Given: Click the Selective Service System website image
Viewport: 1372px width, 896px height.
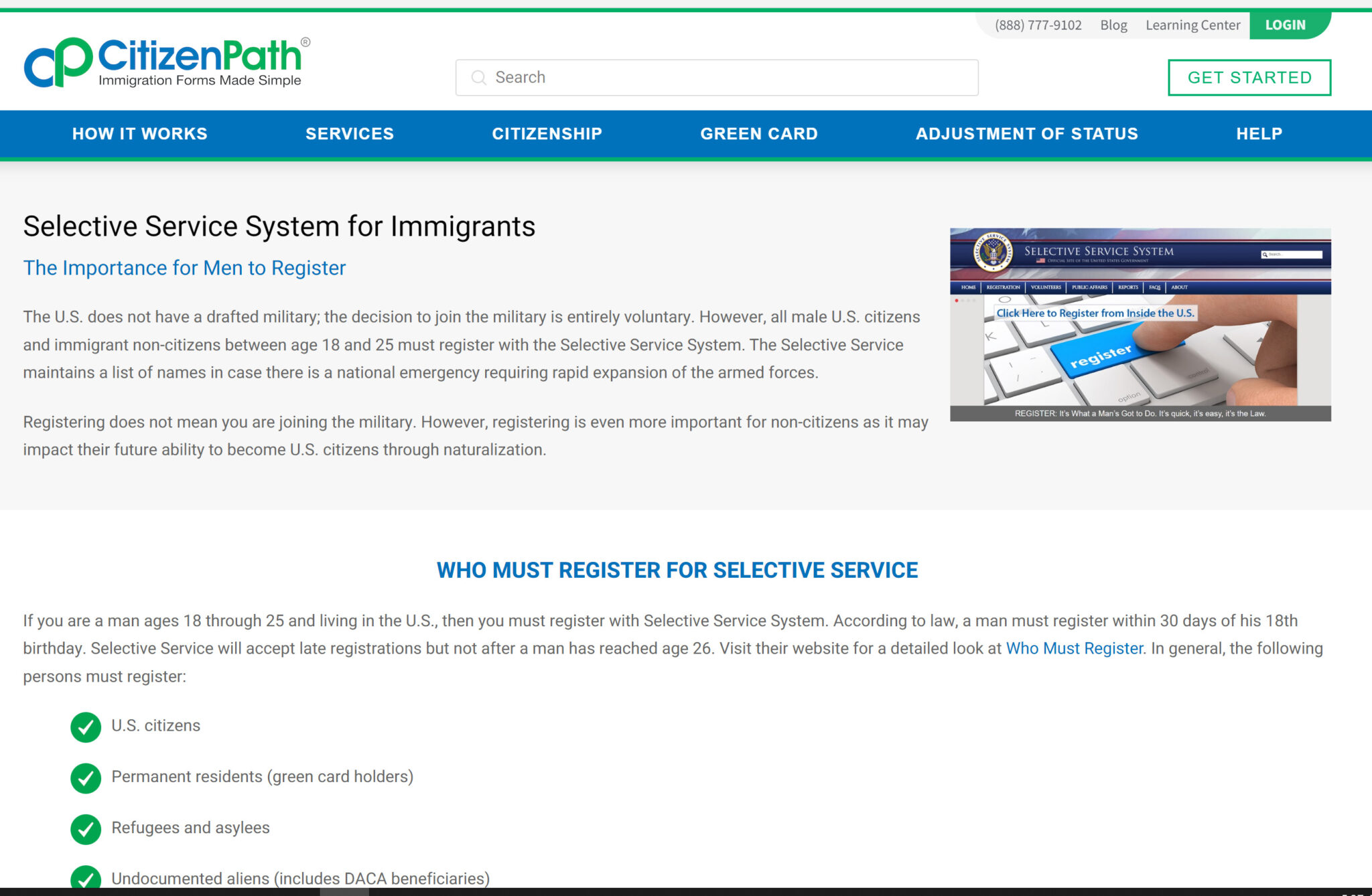Looking at the screenshot, I should coord(1140,325).
